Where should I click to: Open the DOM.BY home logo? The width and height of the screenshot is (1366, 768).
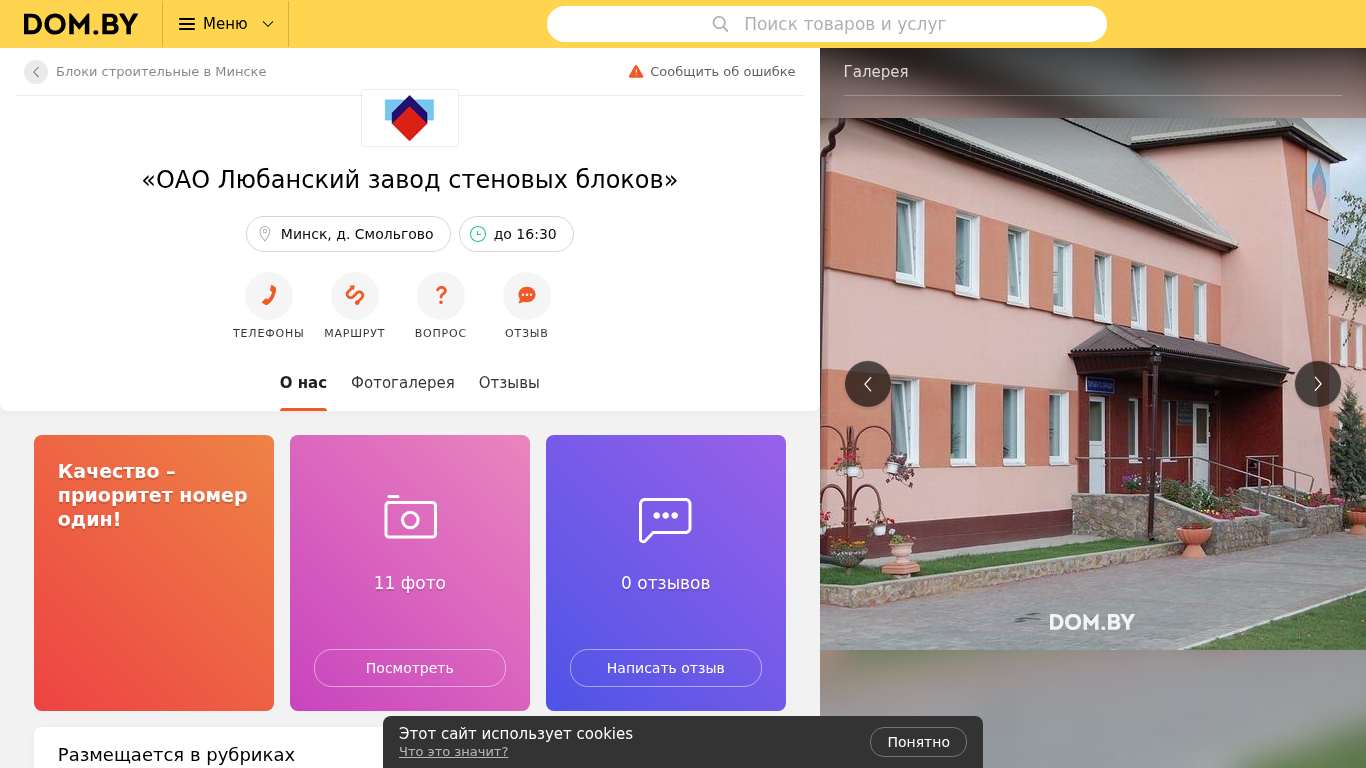pos(81,24)
